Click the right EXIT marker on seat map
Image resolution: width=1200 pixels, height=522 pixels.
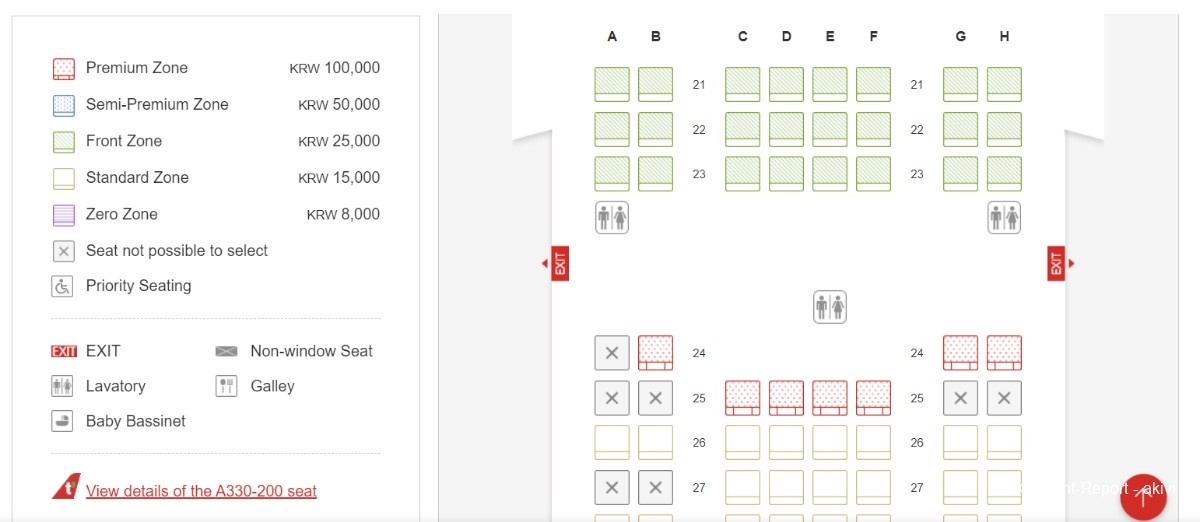[1056, 263]
